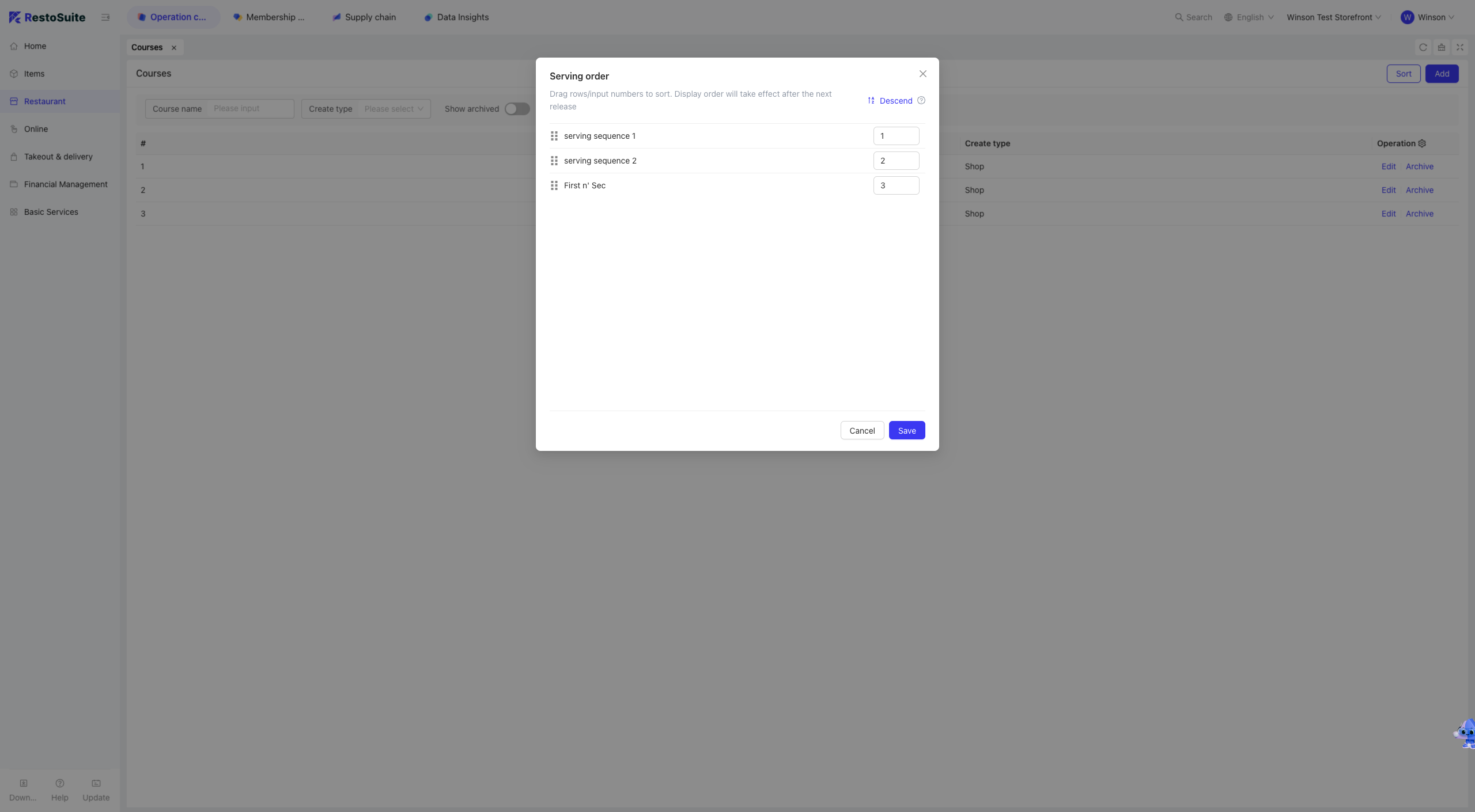Click the sidebar collapse icon beside RestoSuite logo
1475x812 pixels.
(x=105, y=17)
